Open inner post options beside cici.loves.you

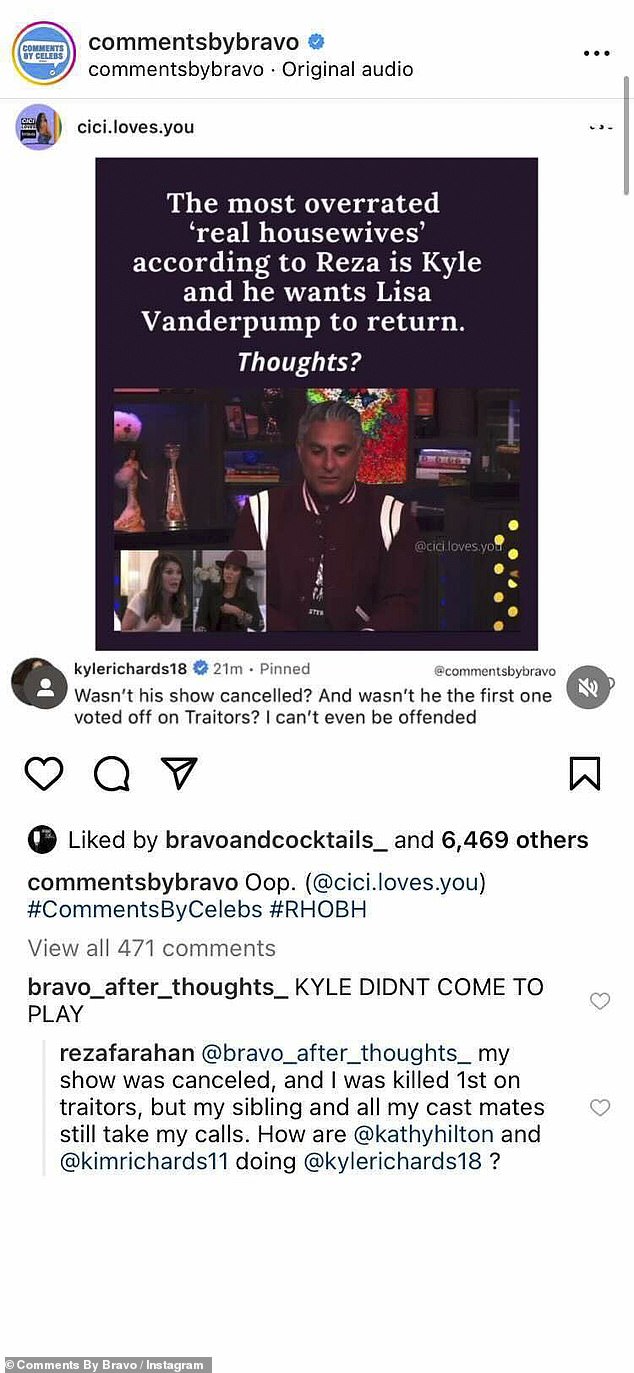coord(599,128)
